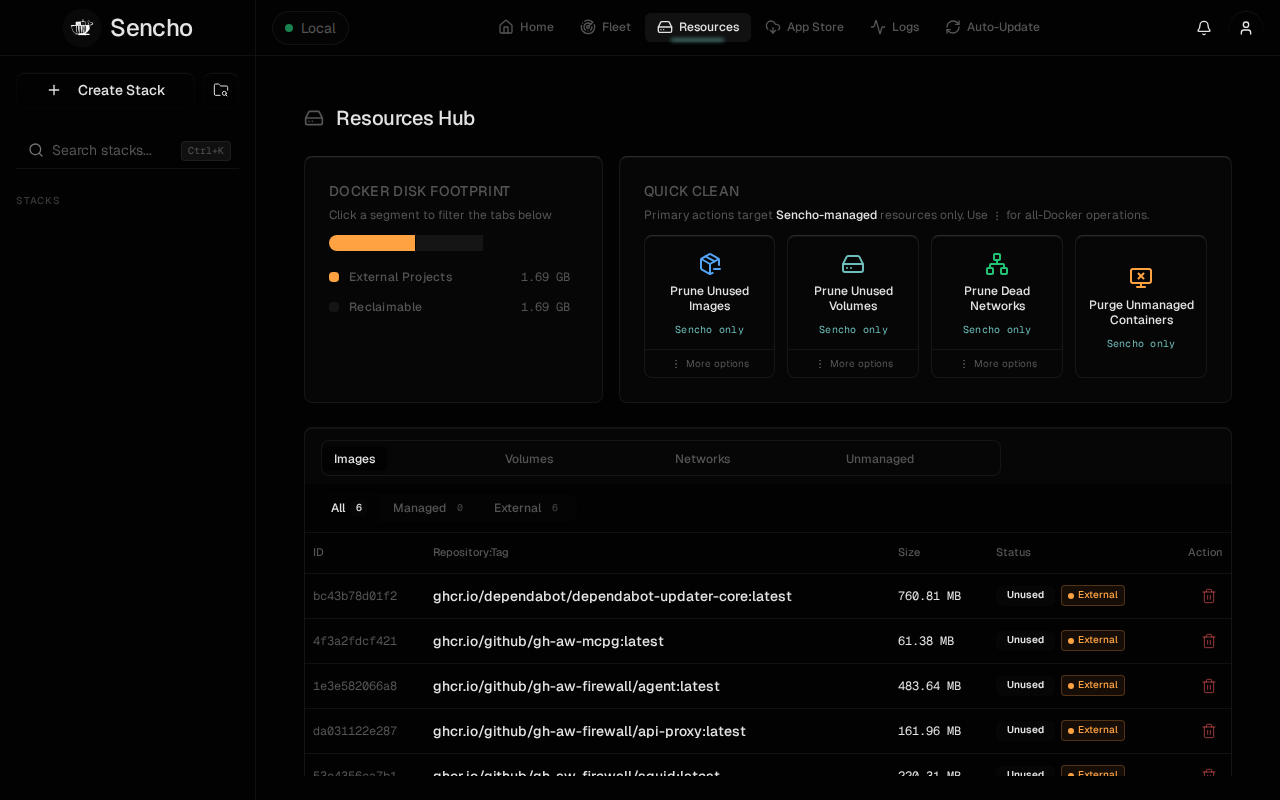Click image ID 1e3e582066a8

(x=355, y=686)
